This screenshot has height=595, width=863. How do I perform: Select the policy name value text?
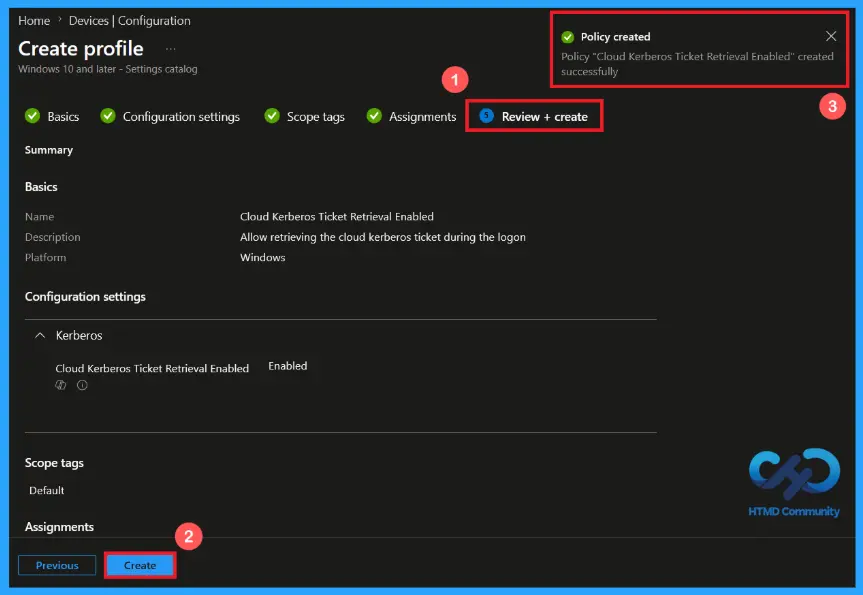[337, 217]
